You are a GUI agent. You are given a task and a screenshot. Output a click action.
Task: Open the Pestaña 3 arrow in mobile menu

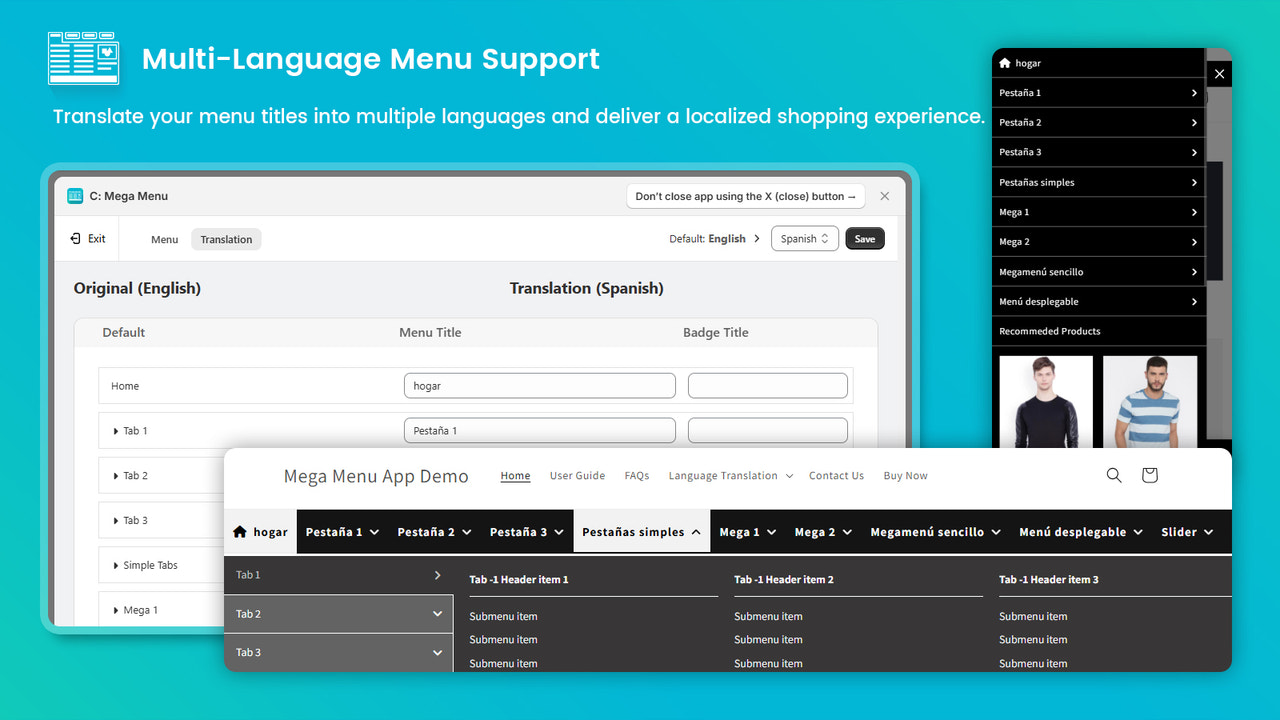click(x=1194, y=153)
